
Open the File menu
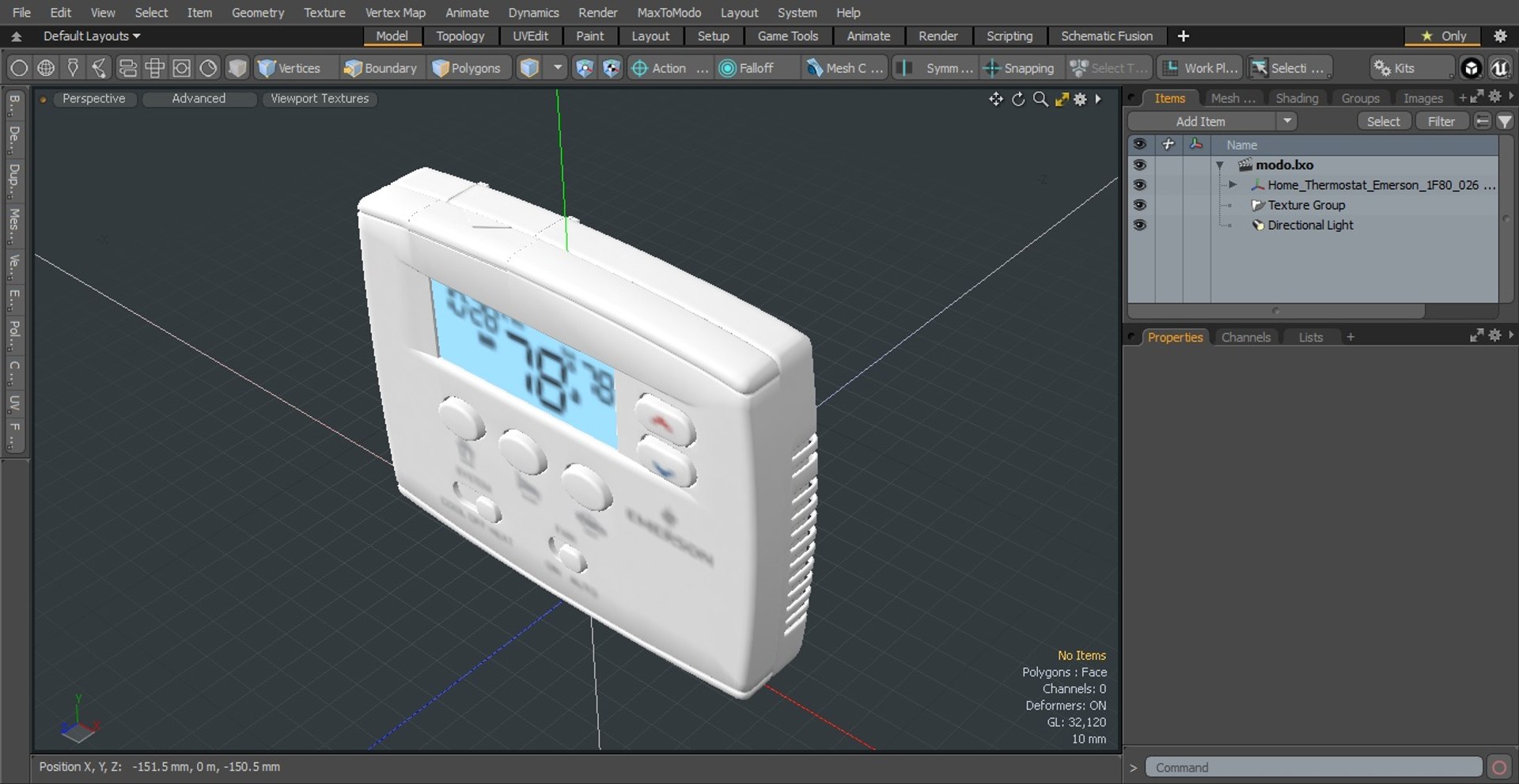[x=21, y=13]
